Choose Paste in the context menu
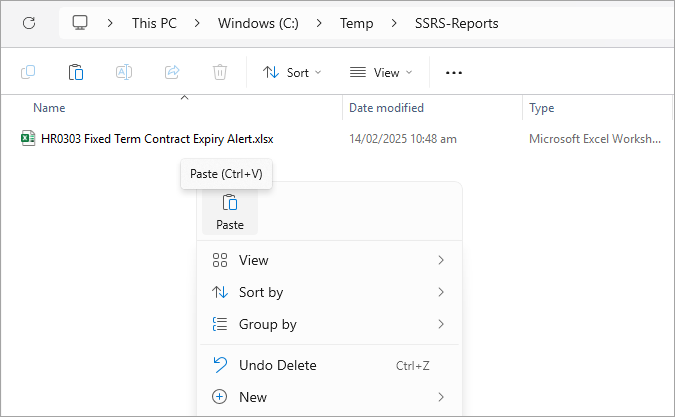 (230, 213)
